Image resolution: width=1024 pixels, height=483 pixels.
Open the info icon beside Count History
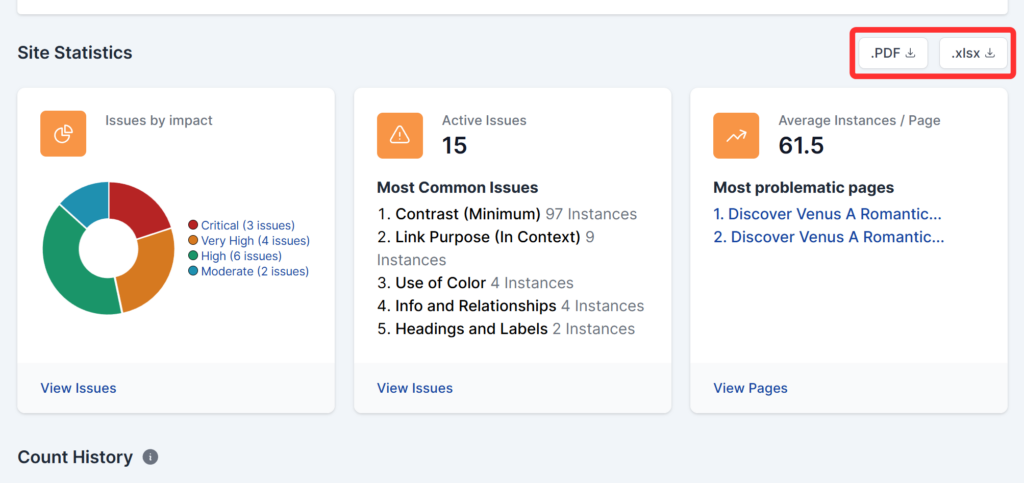pos(150,457)
